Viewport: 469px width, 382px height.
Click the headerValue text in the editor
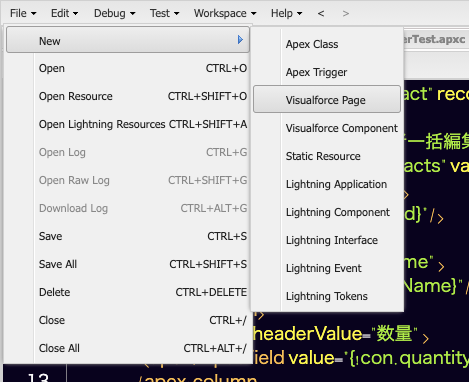307,333
